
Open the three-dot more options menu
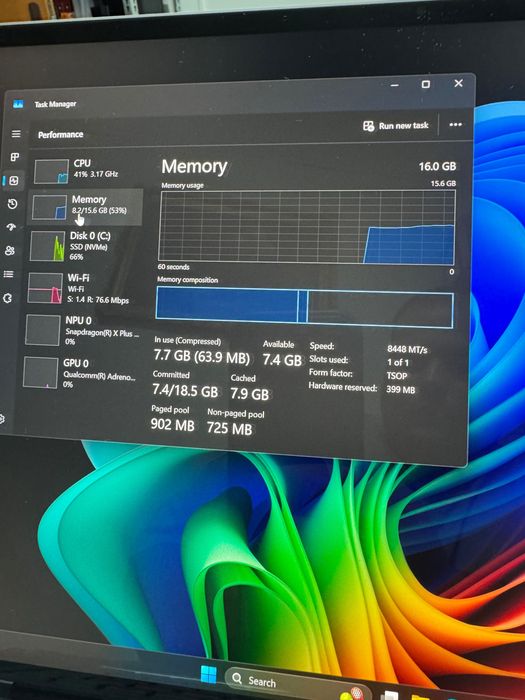[x=455, y=125]
